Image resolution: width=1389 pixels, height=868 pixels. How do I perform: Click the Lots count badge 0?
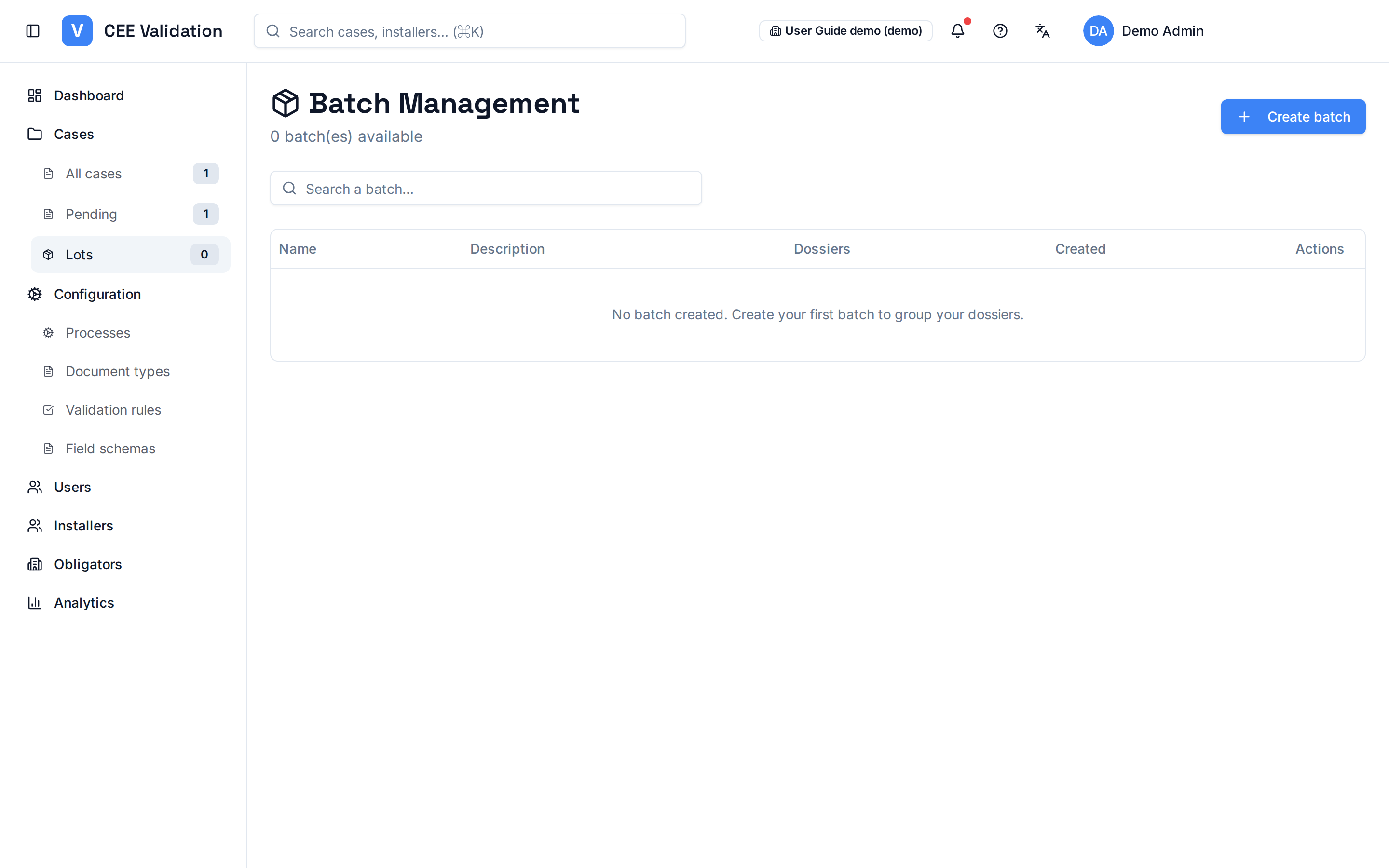204,254
